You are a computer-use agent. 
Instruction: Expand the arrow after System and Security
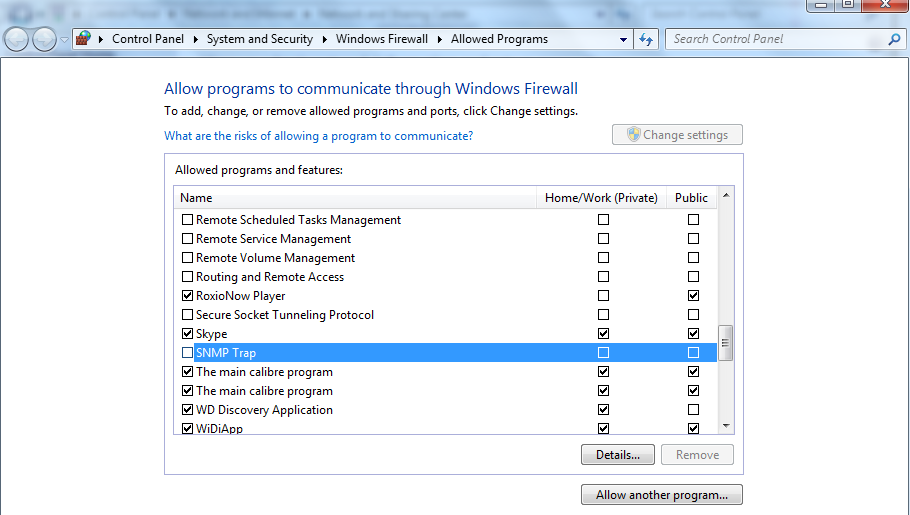pyautogui.click(x=325, y=39)
